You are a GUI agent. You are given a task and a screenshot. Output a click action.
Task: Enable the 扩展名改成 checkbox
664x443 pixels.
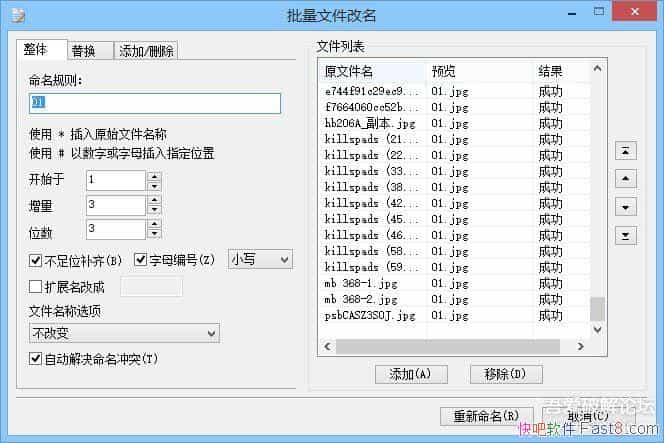click(36, 287)
